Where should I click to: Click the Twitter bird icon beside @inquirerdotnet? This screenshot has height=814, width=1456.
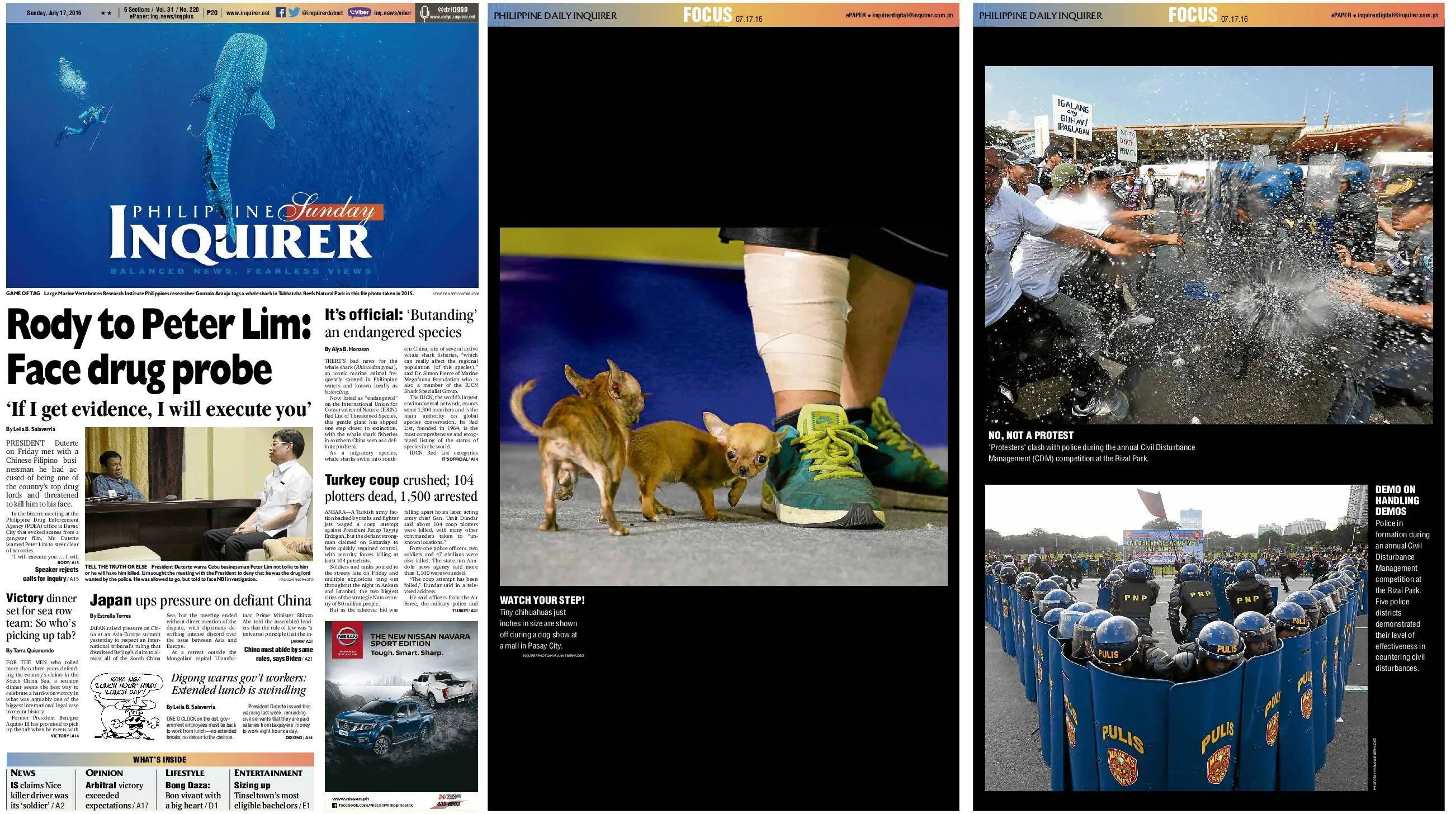coord(294,12)
